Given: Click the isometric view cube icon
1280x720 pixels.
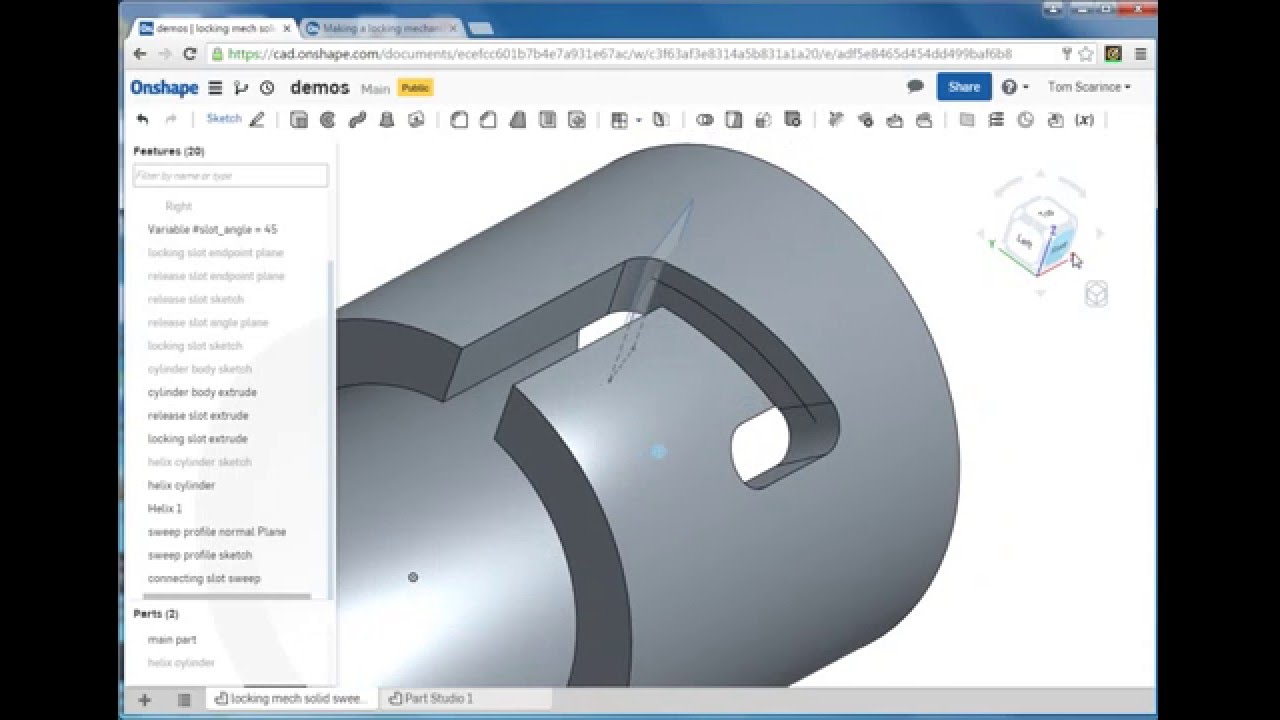Looking at the screenshot, I should click(1096, 294).
